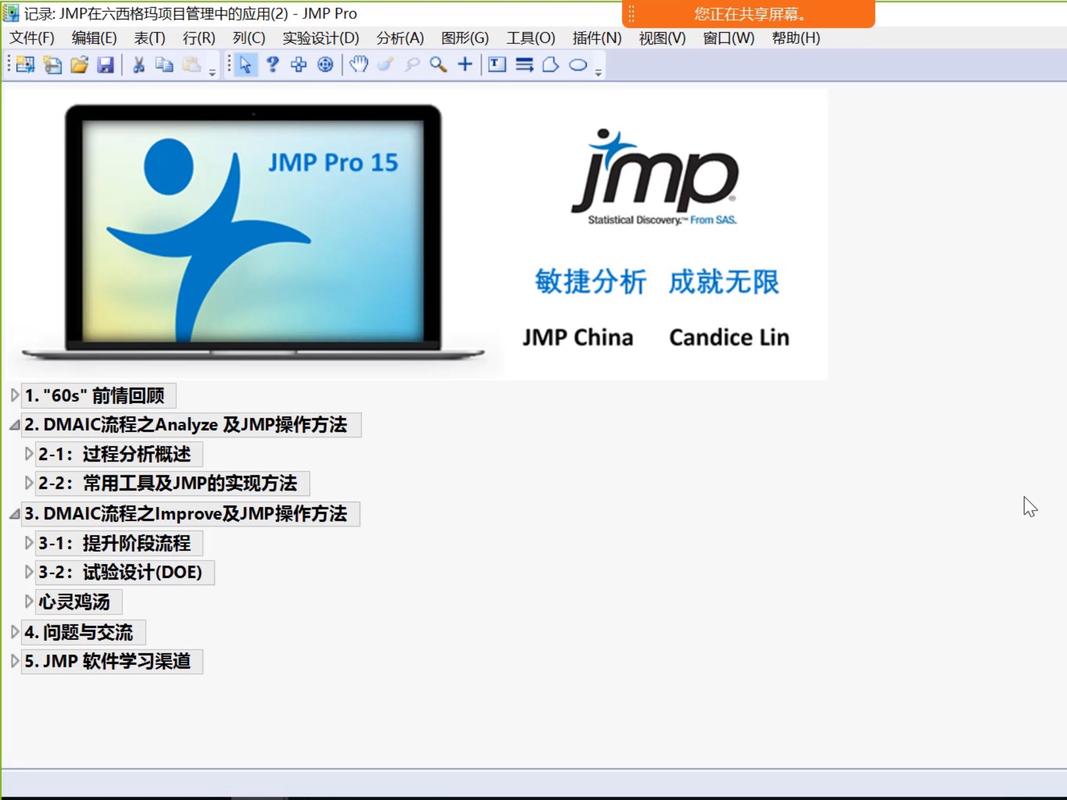This screenshot has height=800, width=1067.
Task: Open the 图形(G) menu
Action: (x=465, y=38)
